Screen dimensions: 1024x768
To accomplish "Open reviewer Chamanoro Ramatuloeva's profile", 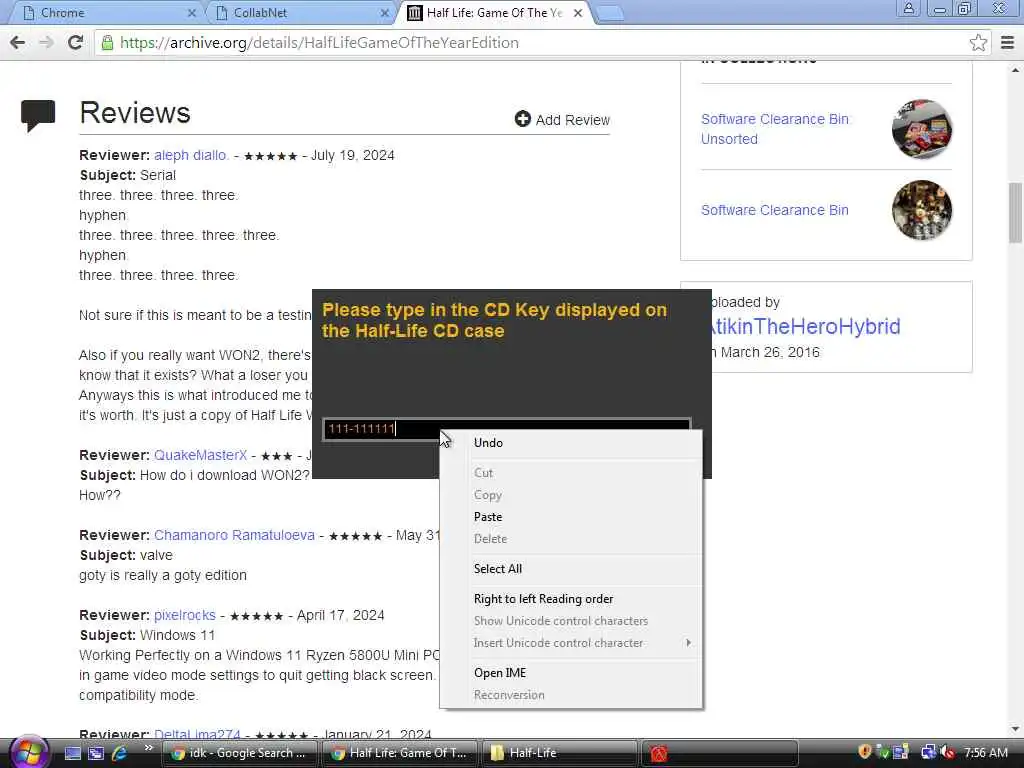I will (x=234, y=536).
